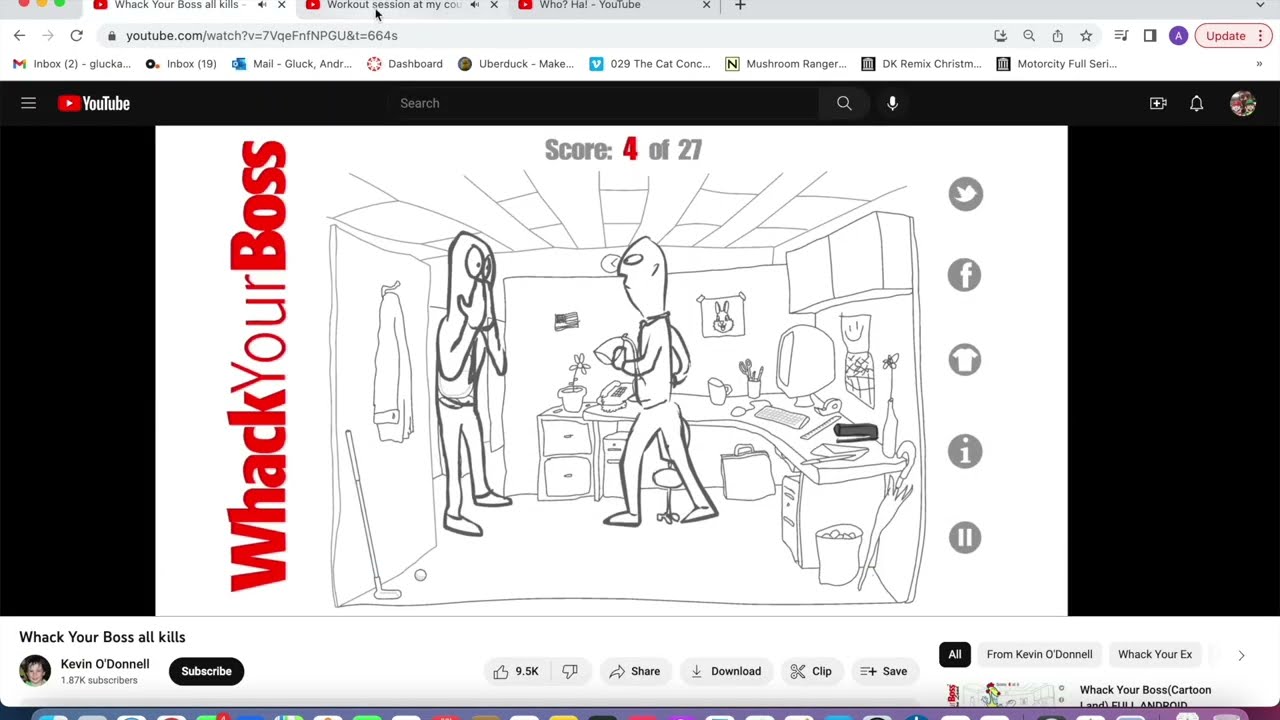
Task: Click the Facebook icon in video
Action: pos(965,275)
